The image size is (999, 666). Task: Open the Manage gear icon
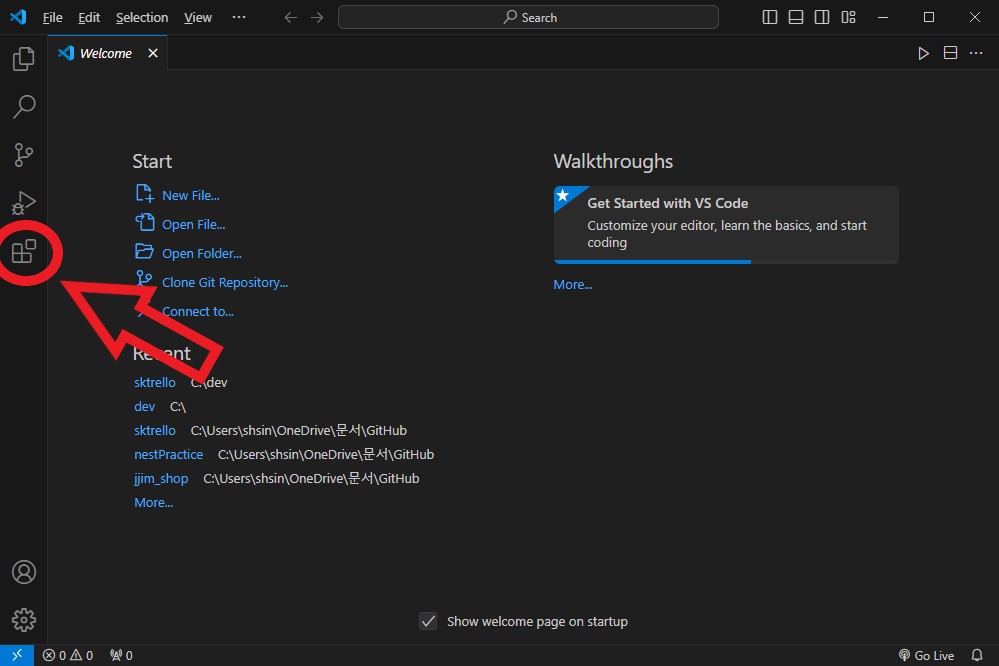[24, 619]
